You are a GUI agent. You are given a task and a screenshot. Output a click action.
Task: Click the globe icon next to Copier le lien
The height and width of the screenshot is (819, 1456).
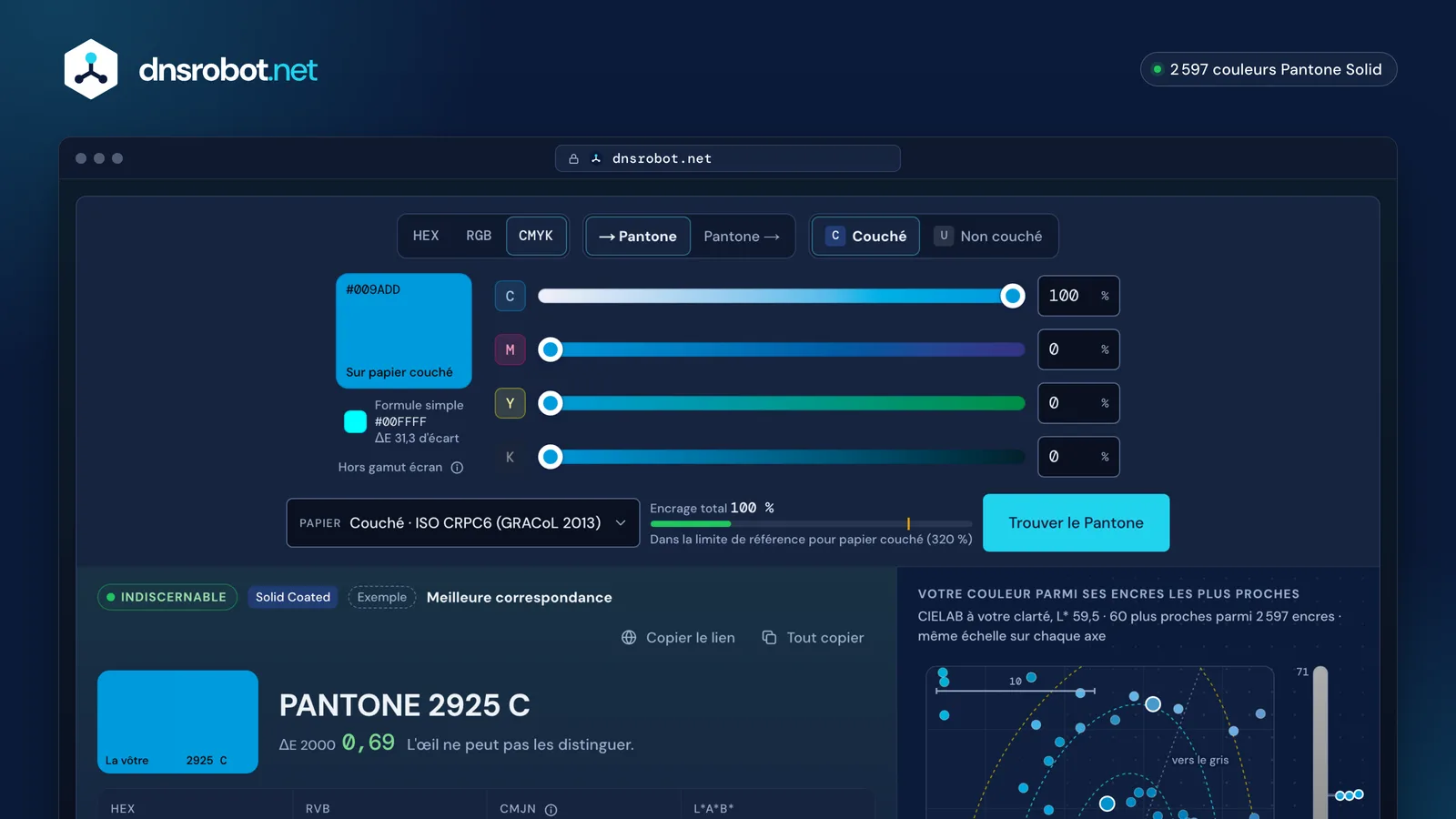point(629,638)
